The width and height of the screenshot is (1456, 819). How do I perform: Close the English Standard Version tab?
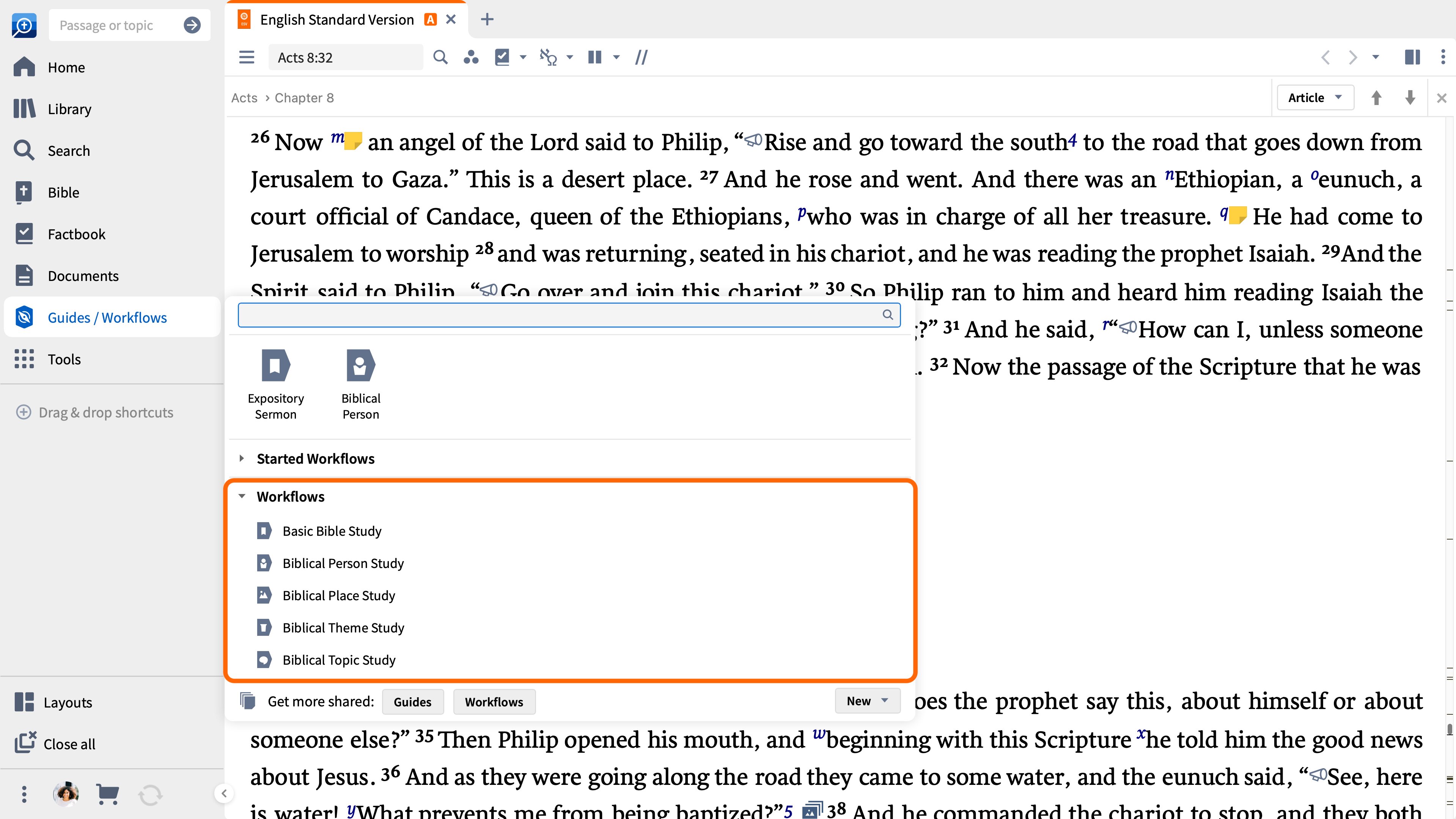(x=451, y=19)
